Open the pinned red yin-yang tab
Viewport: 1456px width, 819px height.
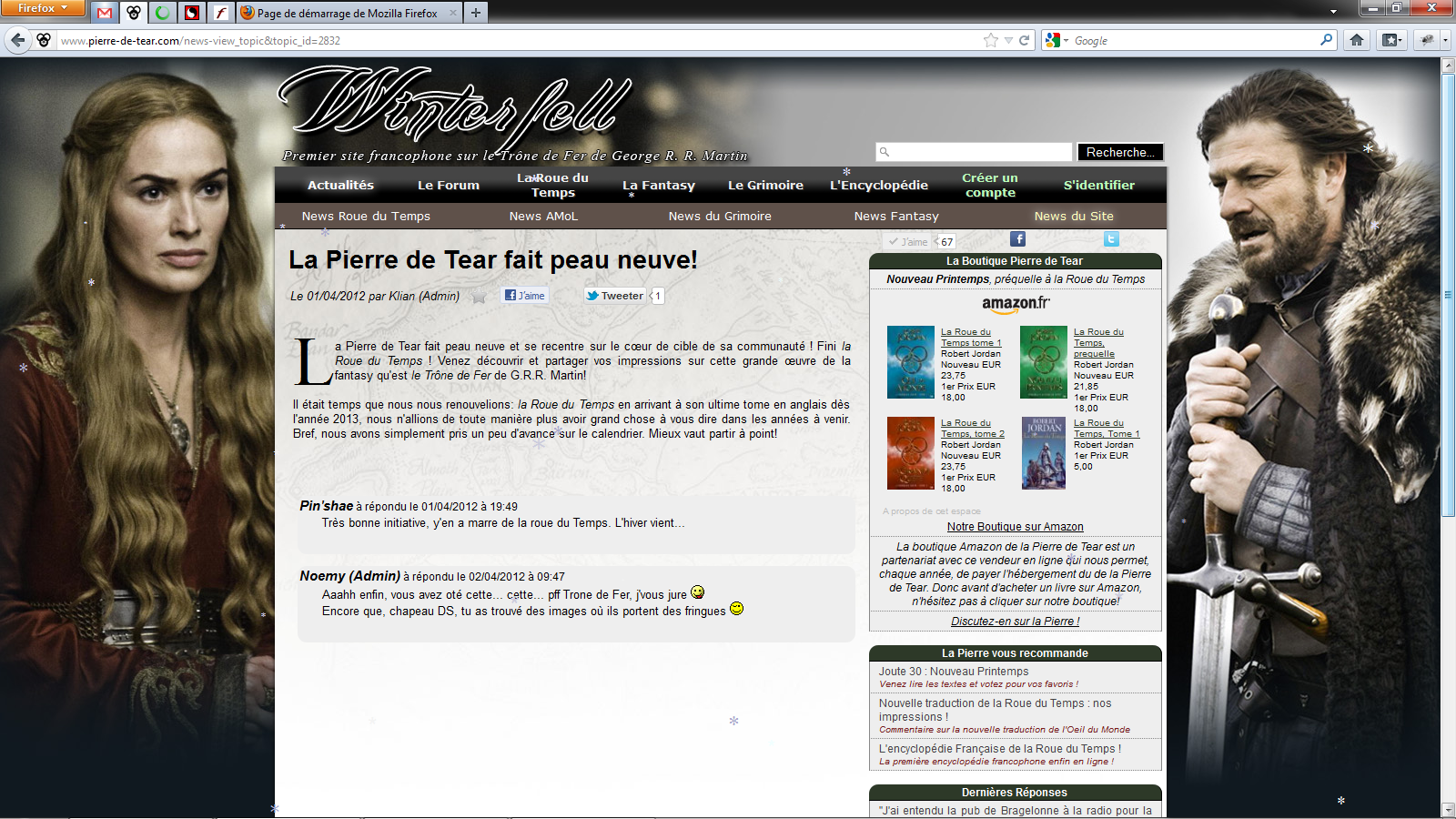click(191, 13)
